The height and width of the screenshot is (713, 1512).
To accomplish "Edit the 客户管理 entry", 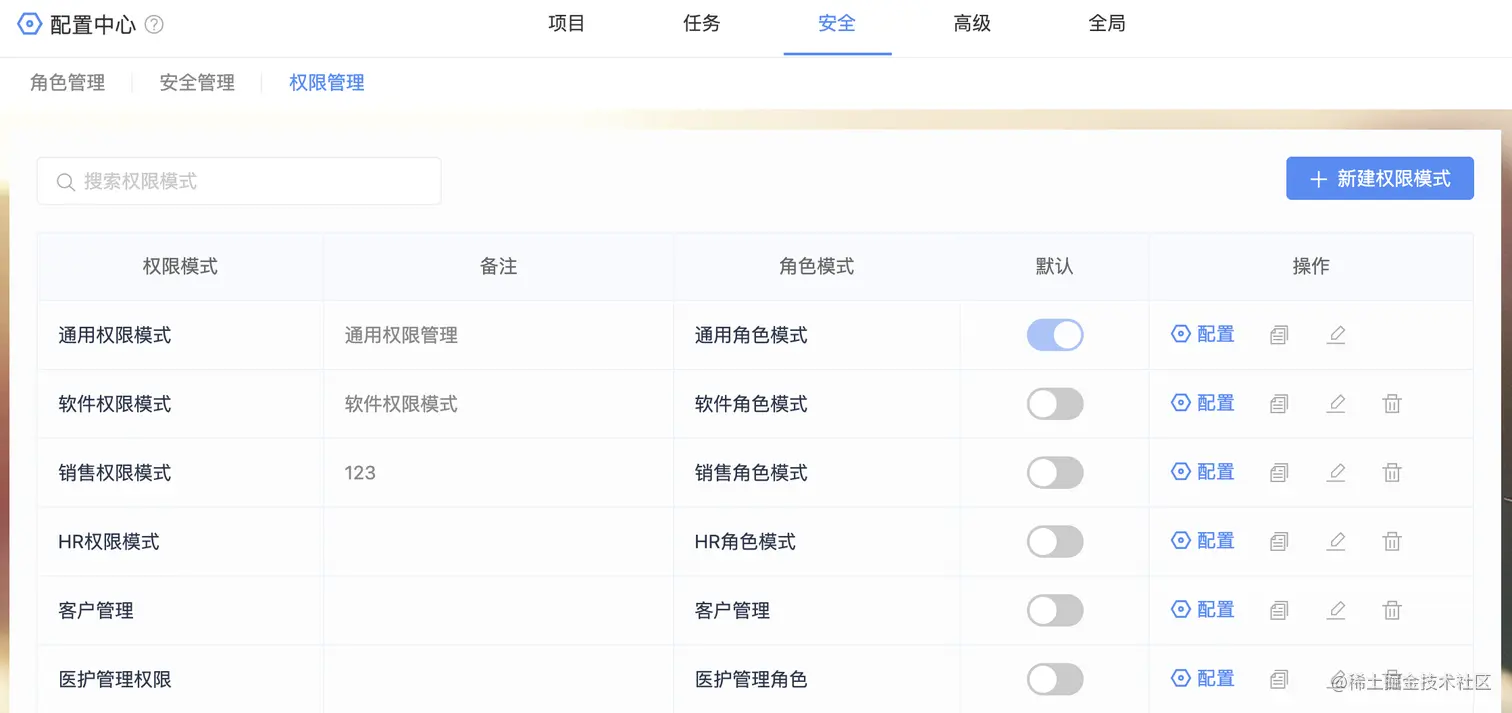I will pyautogui.click(x=1336, y=610).
